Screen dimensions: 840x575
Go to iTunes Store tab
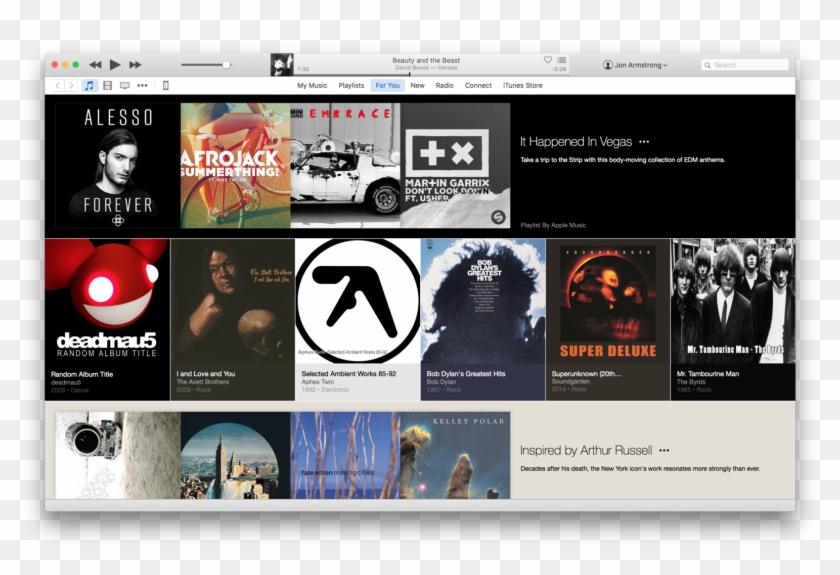pos(523,85)
